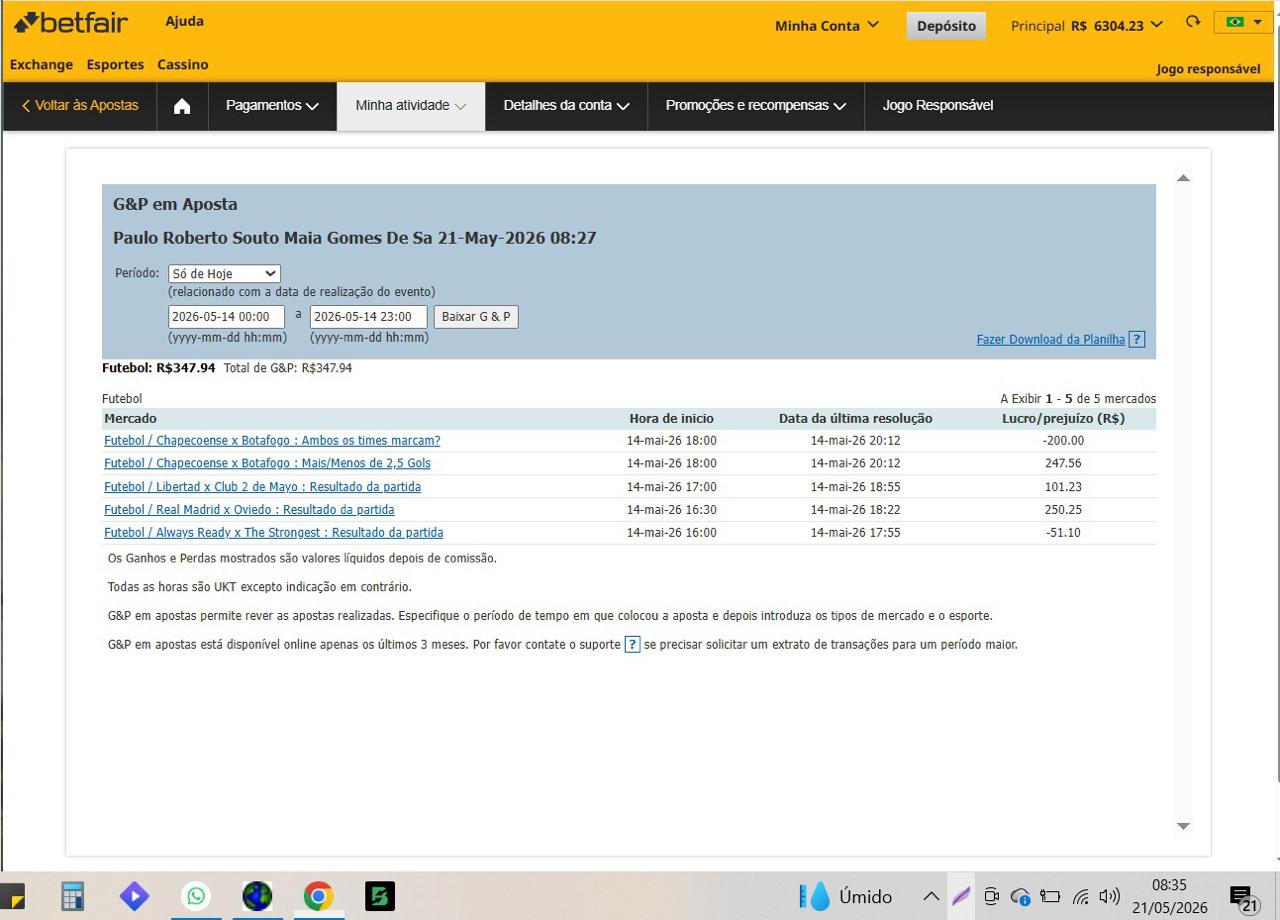This screenshot has width=1280, height=920.
Task: Expand the Principal balance dropdown
Action: [1087, 25]
